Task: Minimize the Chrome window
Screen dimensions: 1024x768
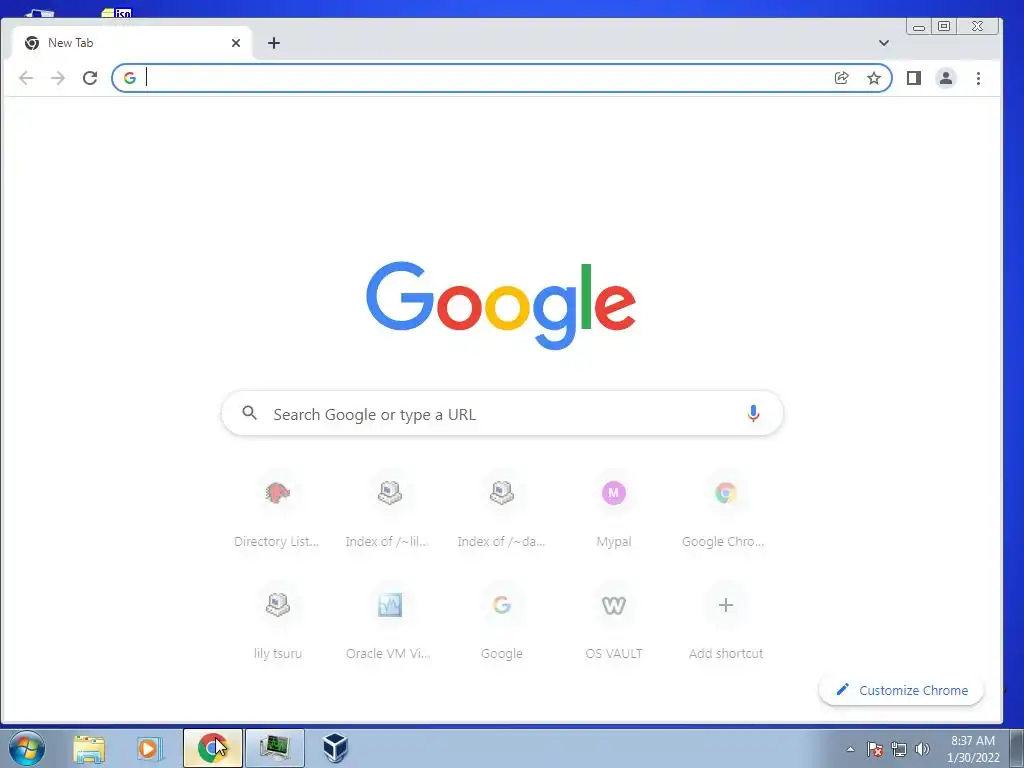Action: click(x=919, y=26)
